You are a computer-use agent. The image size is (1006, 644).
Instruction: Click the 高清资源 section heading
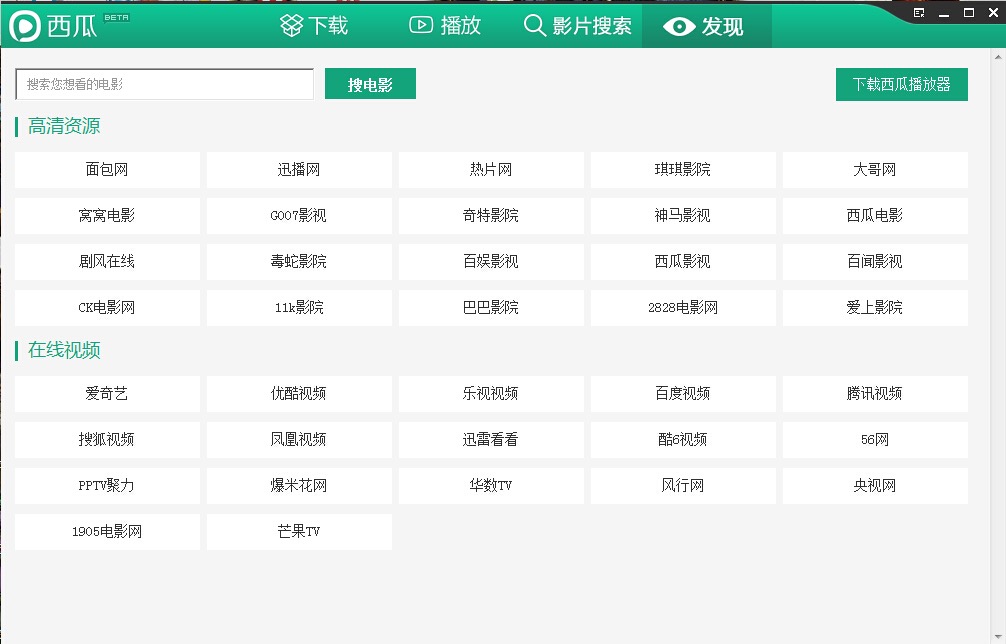pyautogui.click(x=64, y=126)
